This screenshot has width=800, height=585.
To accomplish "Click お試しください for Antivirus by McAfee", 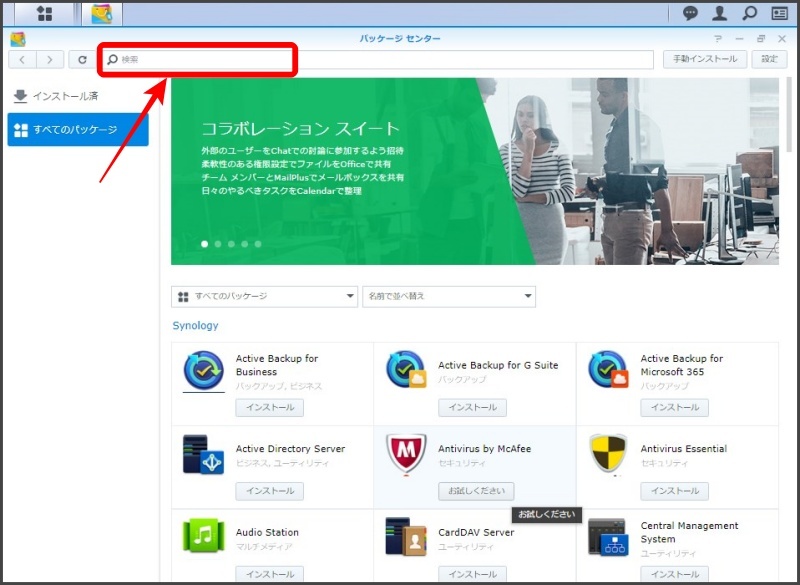I will click(x=476, y=491).
